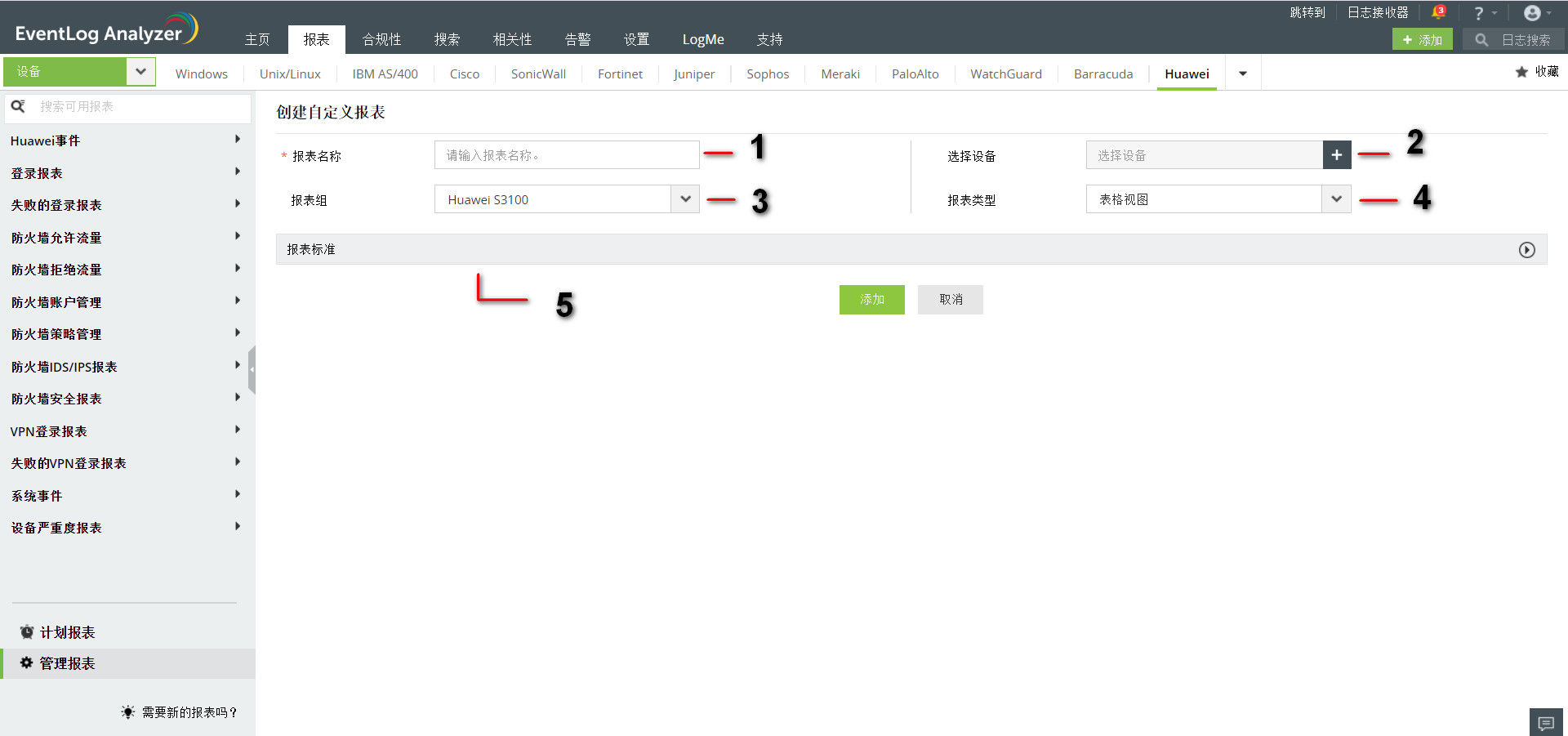
Task: Click the cancel button
Action: point(950,299)
